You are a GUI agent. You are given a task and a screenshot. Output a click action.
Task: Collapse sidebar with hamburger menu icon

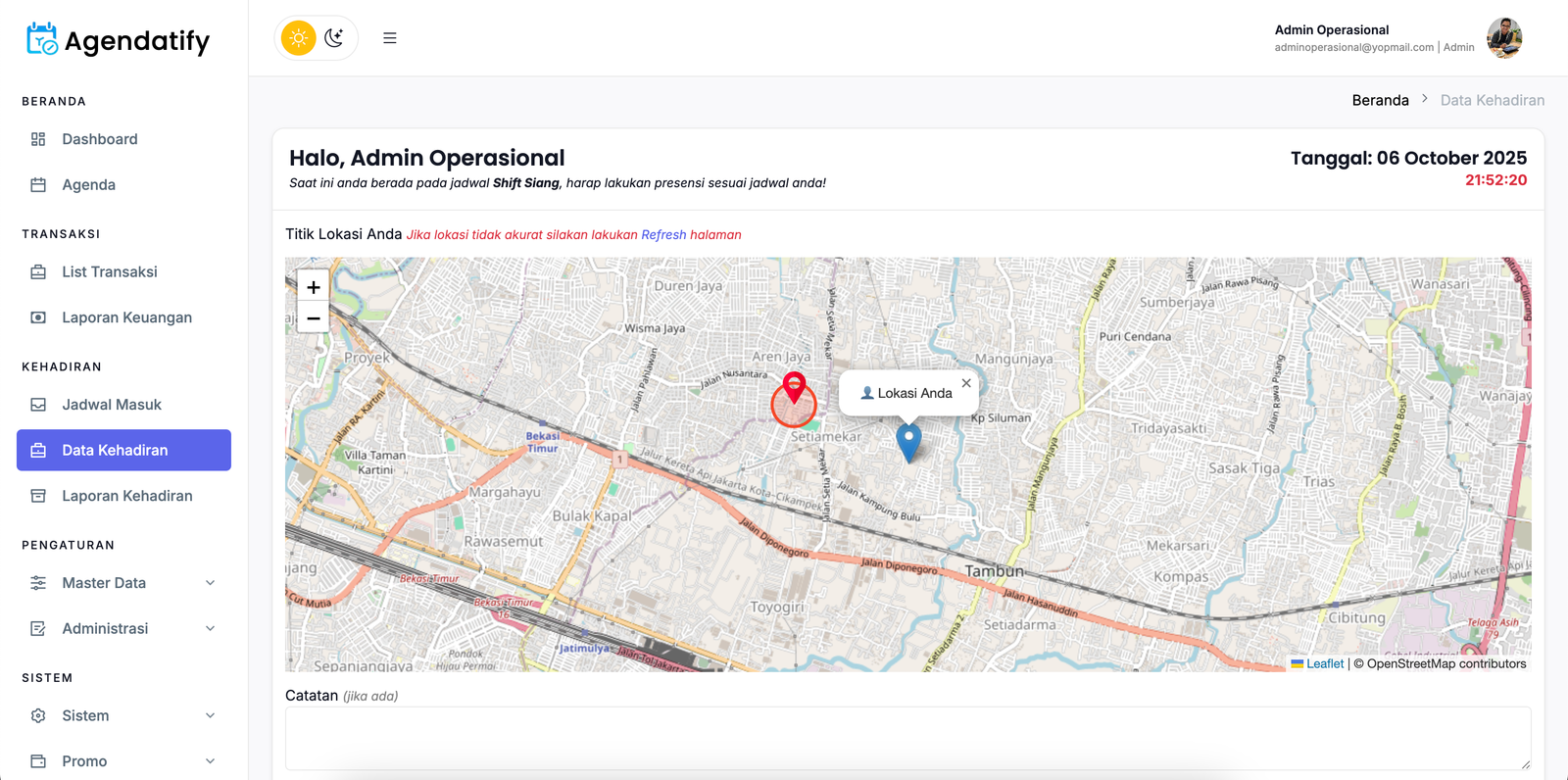390,38
